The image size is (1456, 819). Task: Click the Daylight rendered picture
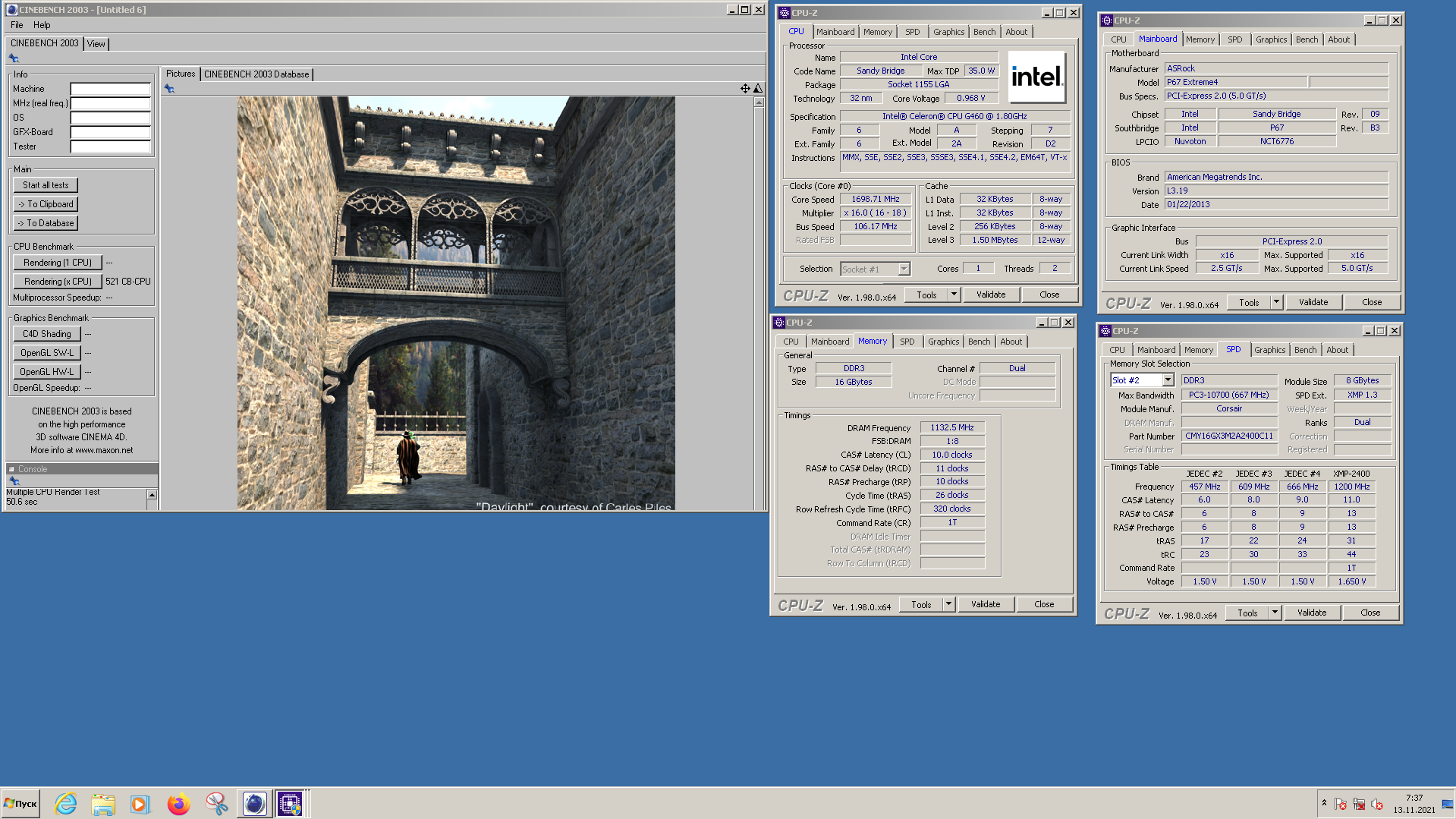(456, 303)
